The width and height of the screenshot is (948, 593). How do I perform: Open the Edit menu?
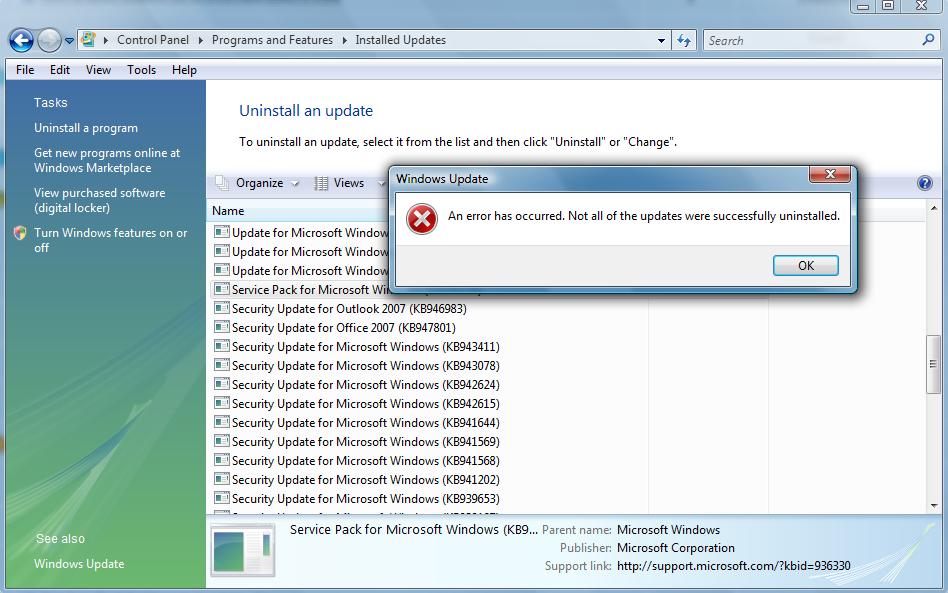(60, 70)
